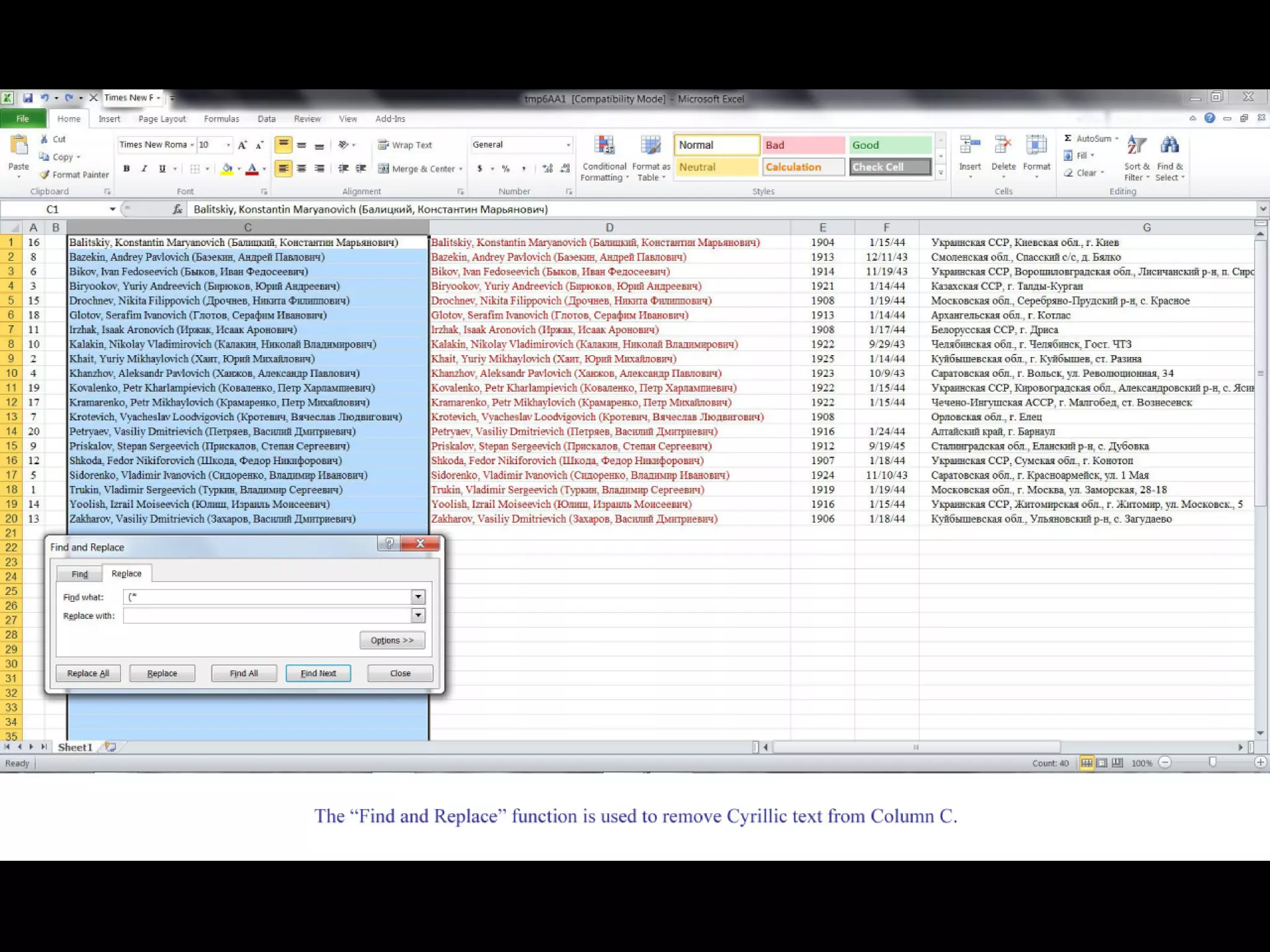Click the Percent Style icon
This screenshot has width=1270, height=952.
(506, 169)
